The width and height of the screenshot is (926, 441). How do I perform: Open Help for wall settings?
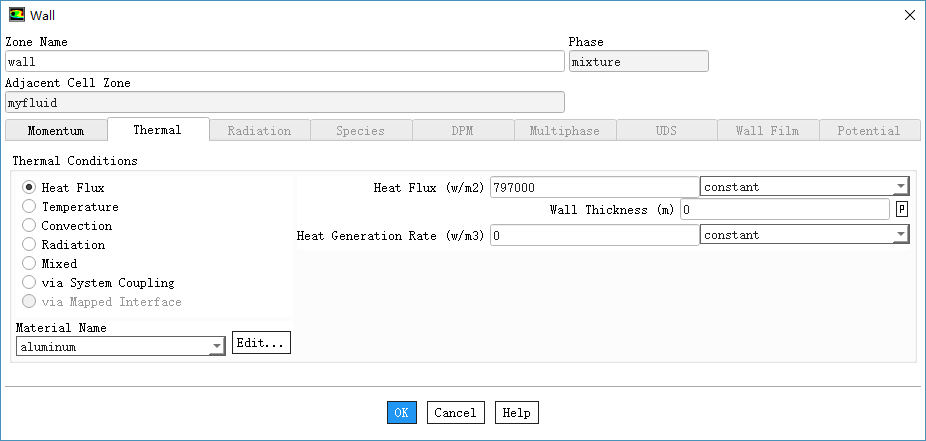(x=516, y=412)
